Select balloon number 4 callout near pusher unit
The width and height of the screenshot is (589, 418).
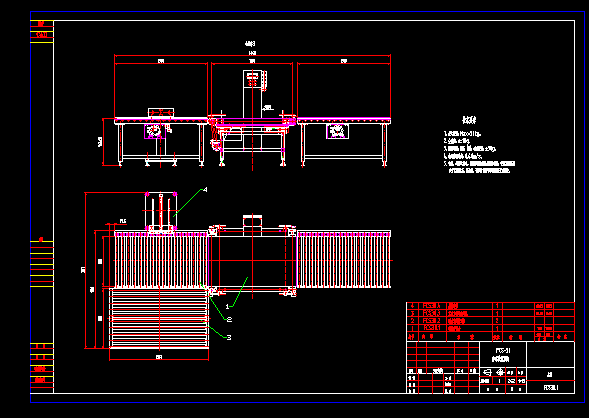pos(205,190)
